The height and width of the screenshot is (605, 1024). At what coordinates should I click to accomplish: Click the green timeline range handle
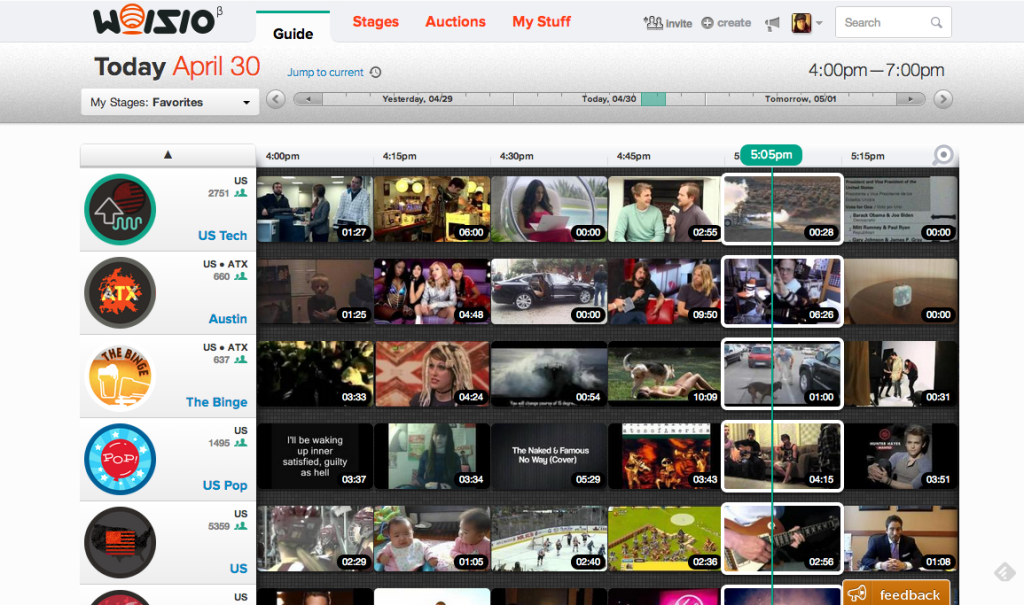point(653,99)
